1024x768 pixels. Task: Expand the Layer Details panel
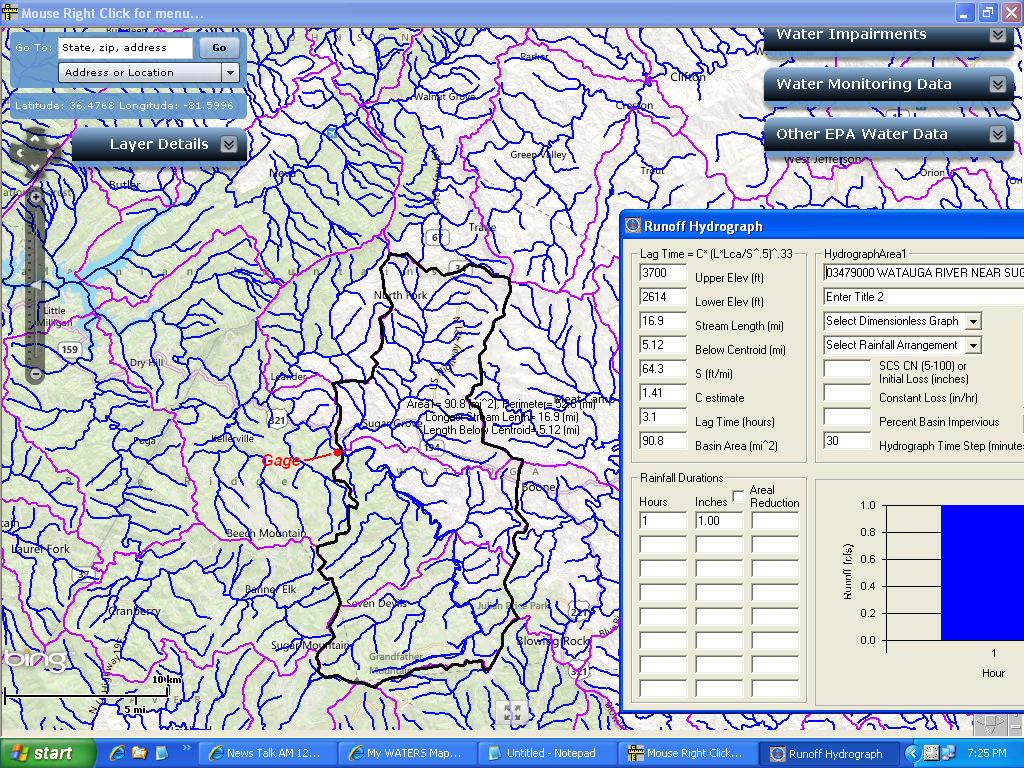229,144
